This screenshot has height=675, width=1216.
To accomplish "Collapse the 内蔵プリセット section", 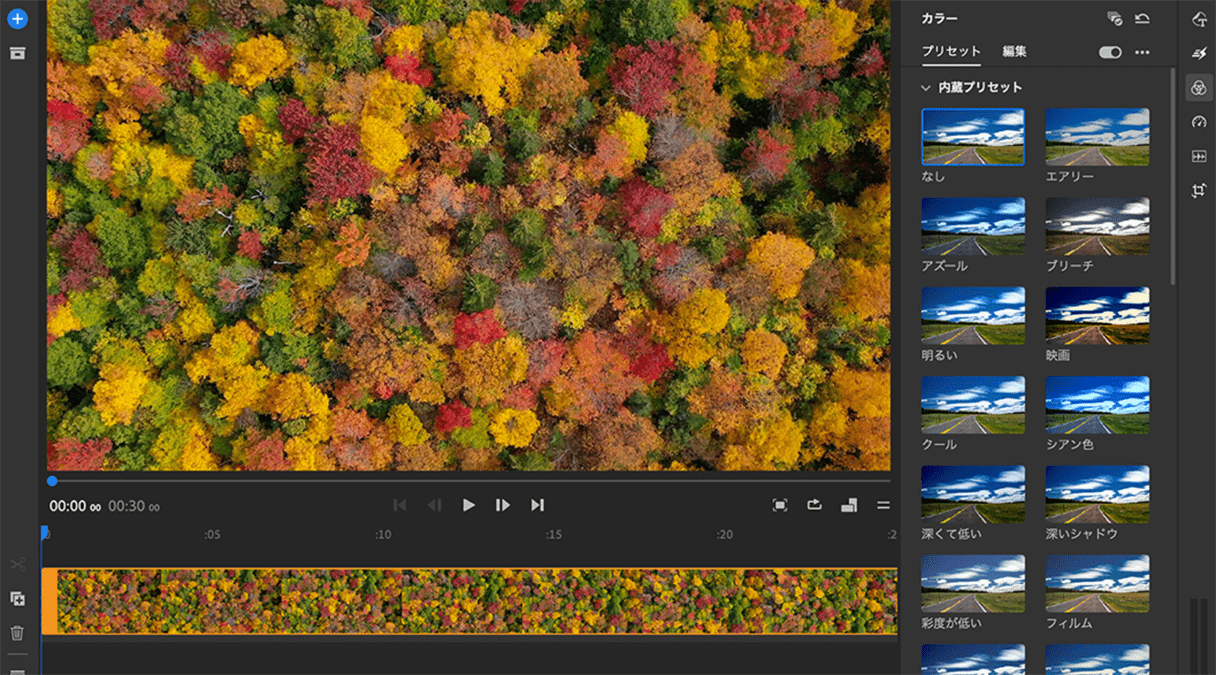I will [924, 87].
